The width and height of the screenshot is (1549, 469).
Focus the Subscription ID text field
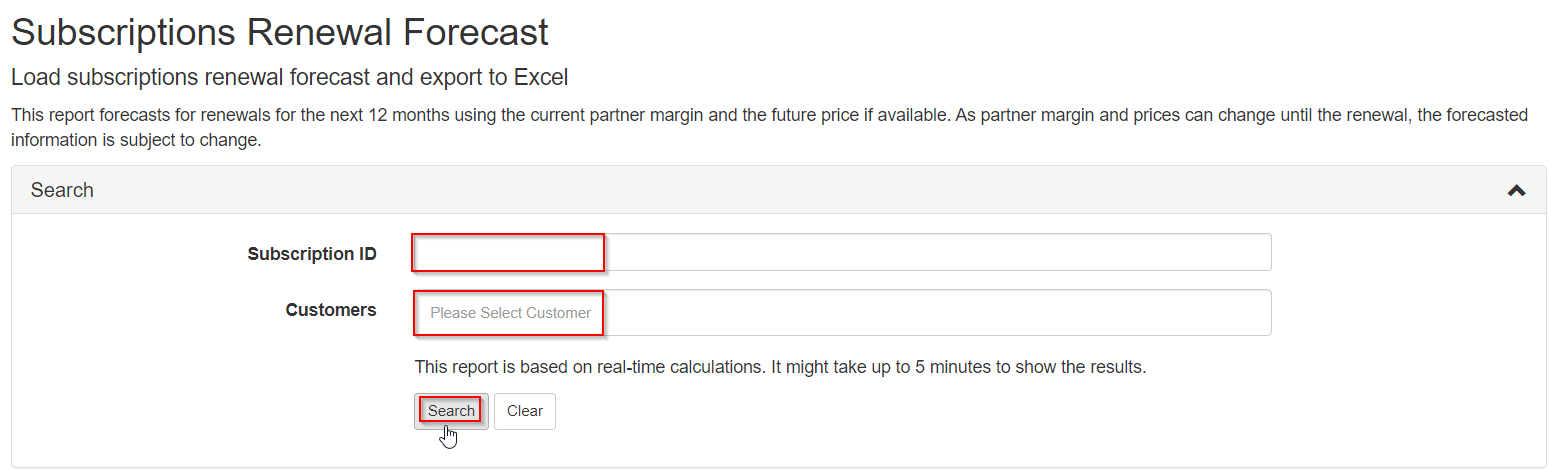[841, 252]
